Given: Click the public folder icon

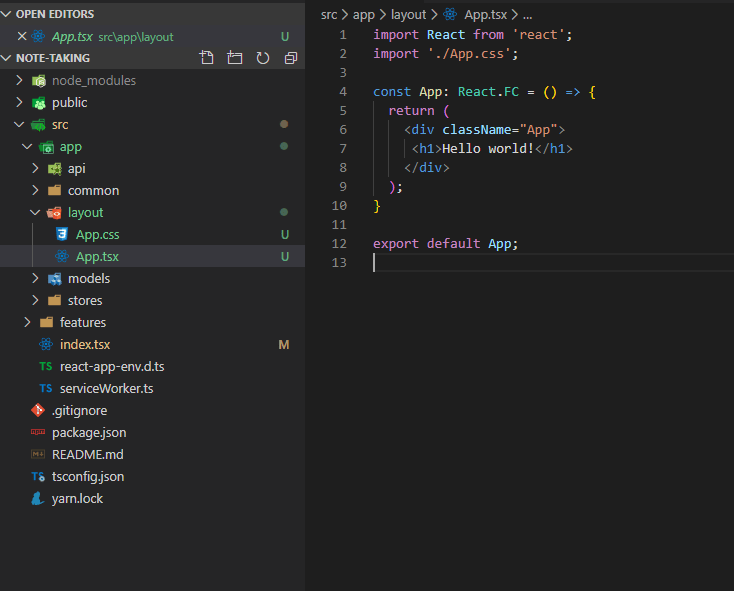Looking at the screenshot, I should [39, 103].
